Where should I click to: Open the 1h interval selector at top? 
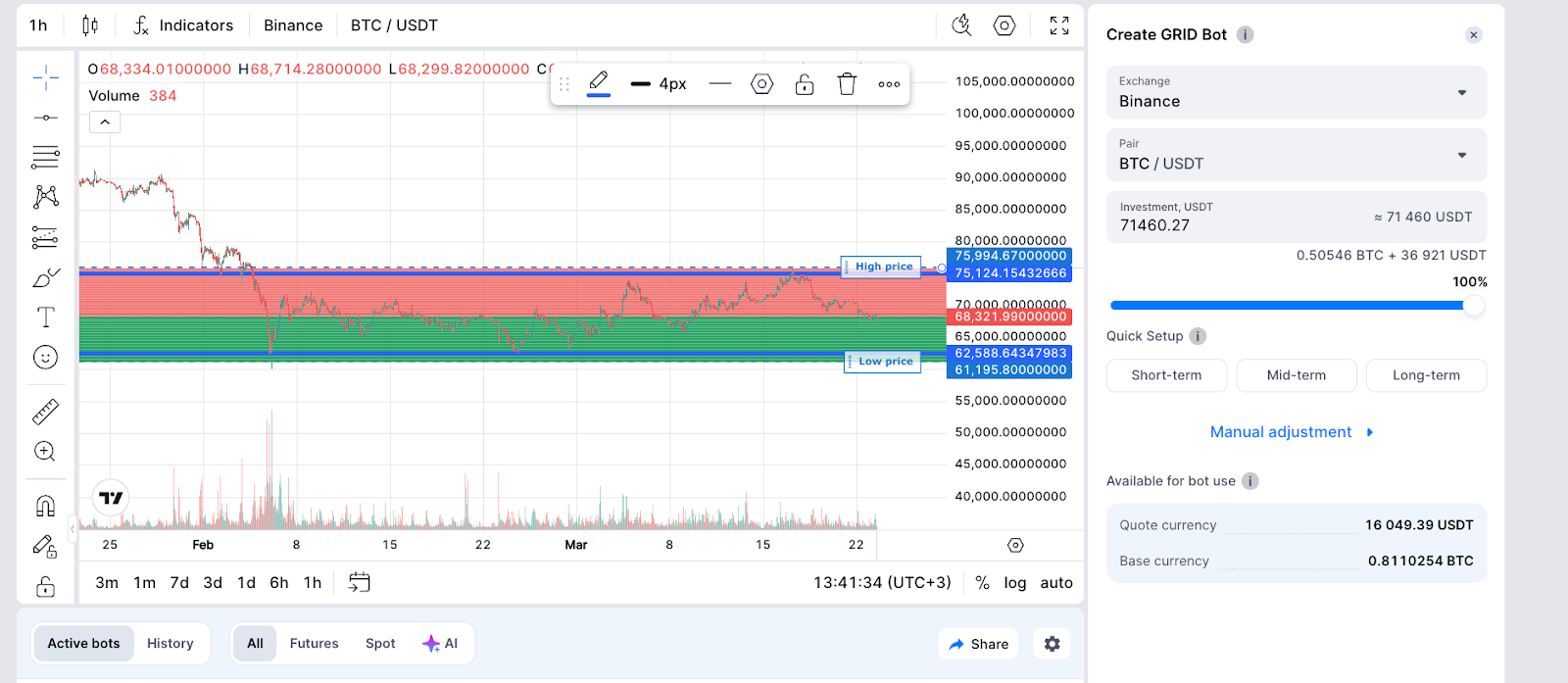pyautogui.click(x=38, y=25)
